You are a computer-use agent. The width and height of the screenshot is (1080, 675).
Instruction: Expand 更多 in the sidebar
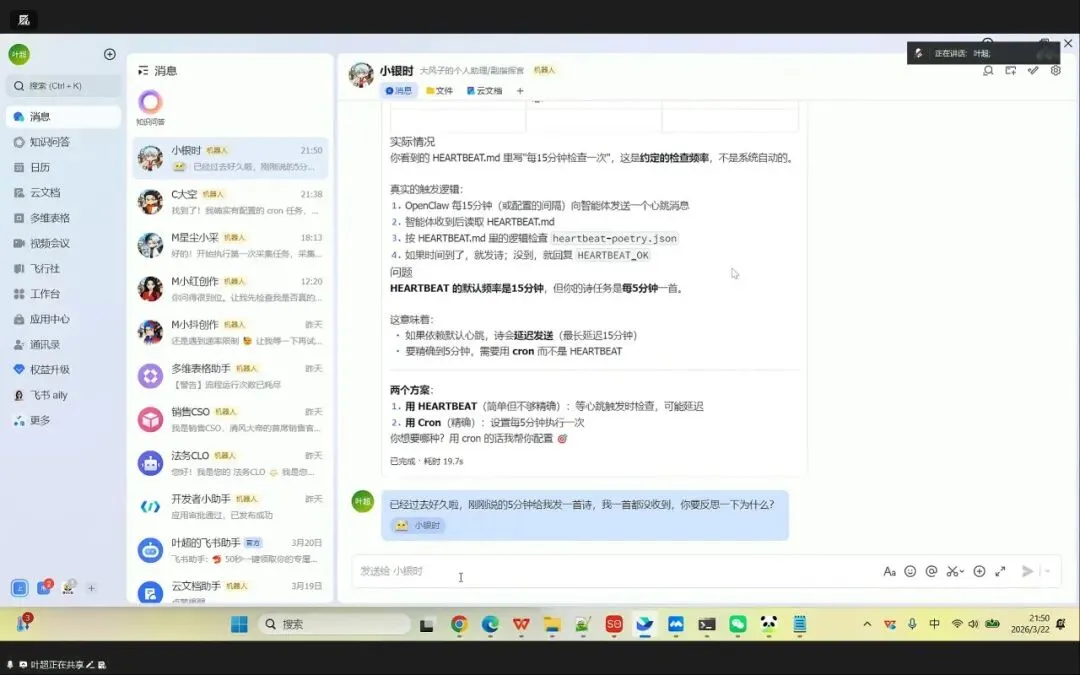(x=40, y=421)
